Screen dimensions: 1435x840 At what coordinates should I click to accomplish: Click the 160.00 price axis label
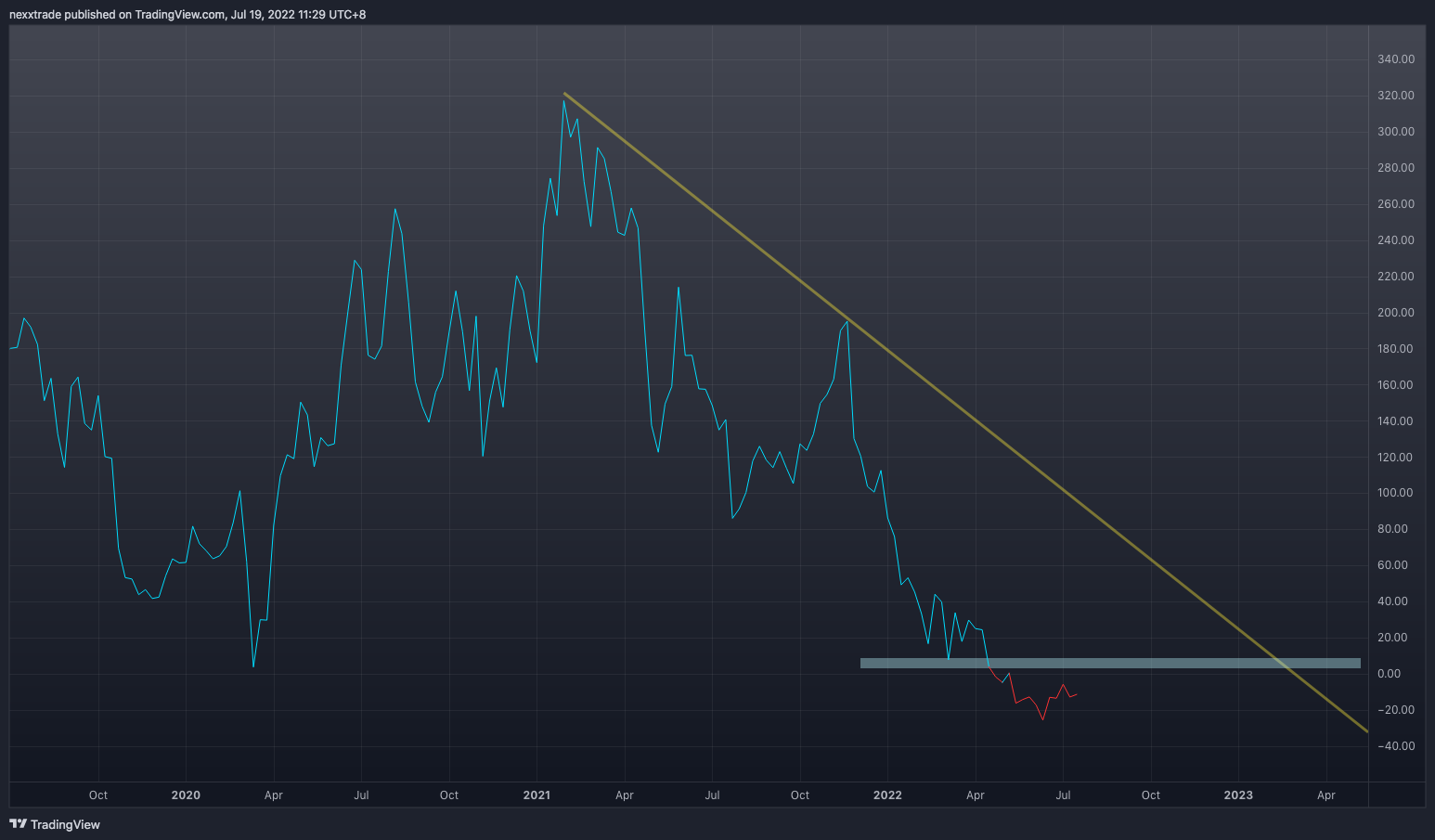click(1396, 385)
